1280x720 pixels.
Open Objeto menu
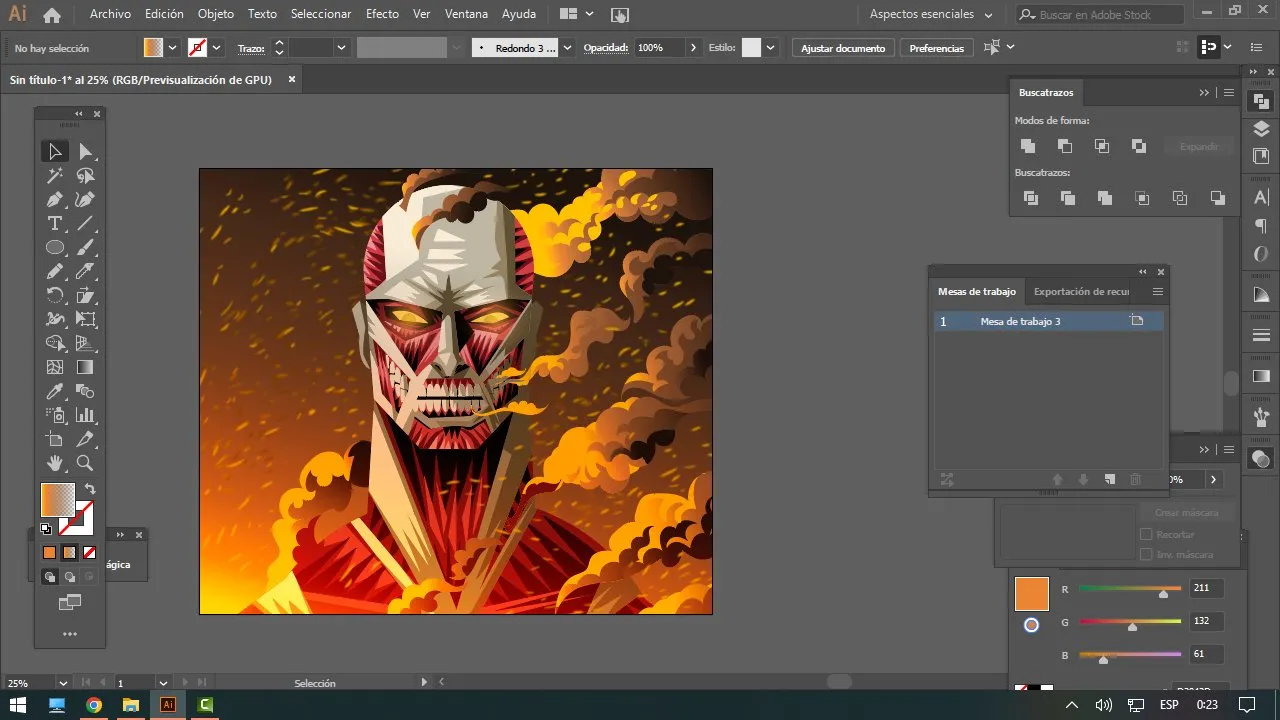(x=216, y=14)
